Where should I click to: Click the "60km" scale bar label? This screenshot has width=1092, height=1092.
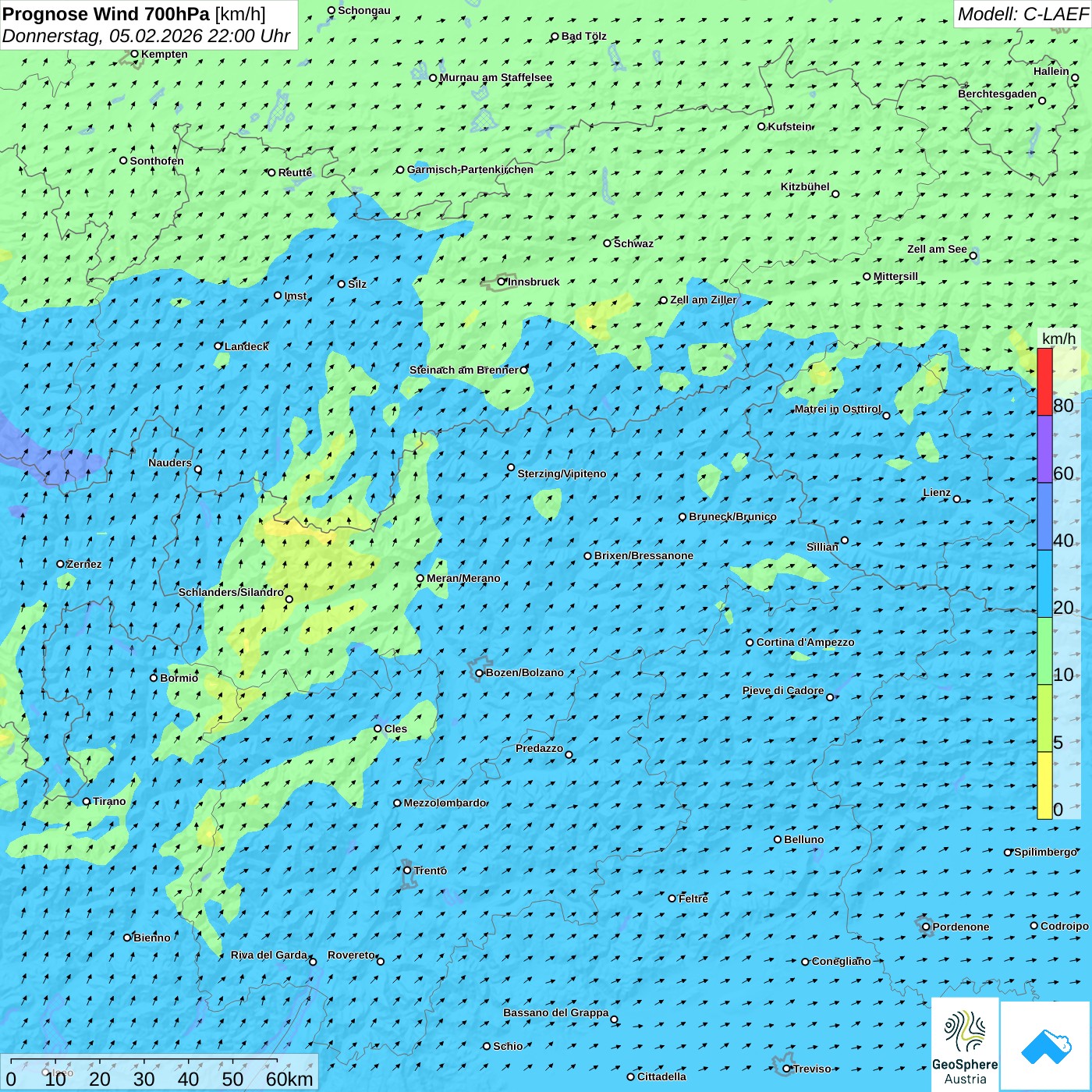(289, 1079)
